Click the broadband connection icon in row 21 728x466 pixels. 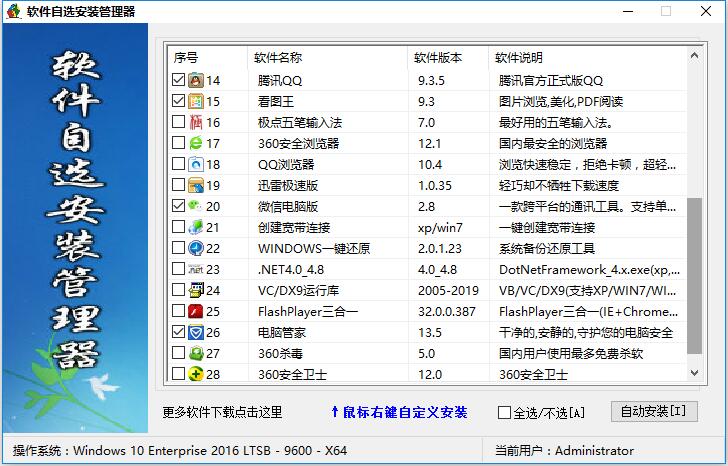[x=196, y=227]
